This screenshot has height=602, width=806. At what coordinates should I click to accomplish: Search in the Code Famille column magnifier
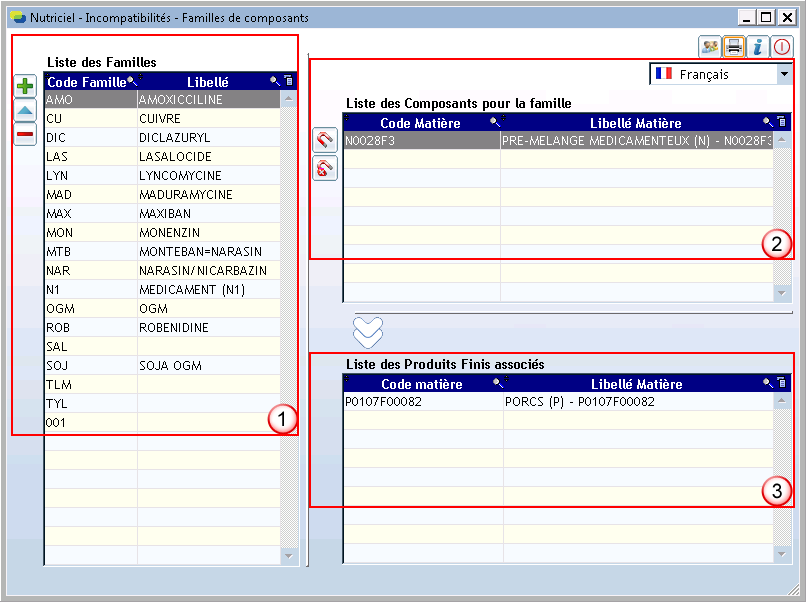pos(132,81)
